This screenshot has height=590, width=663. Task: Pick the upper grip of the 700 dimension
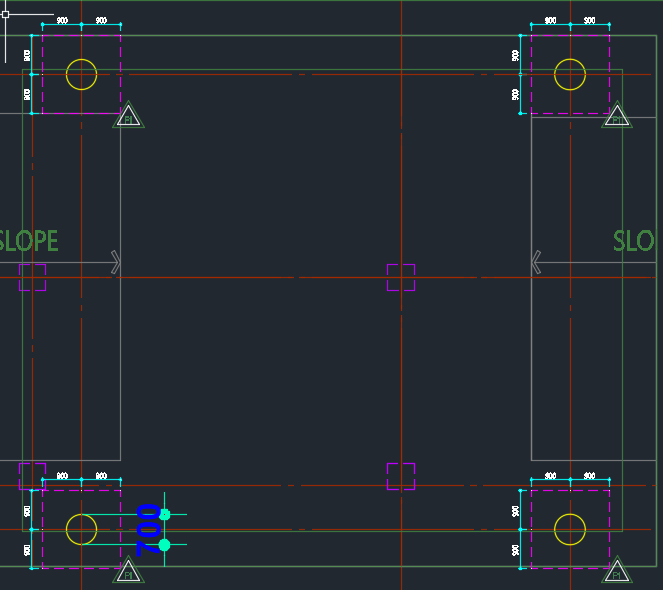(164, 515)
